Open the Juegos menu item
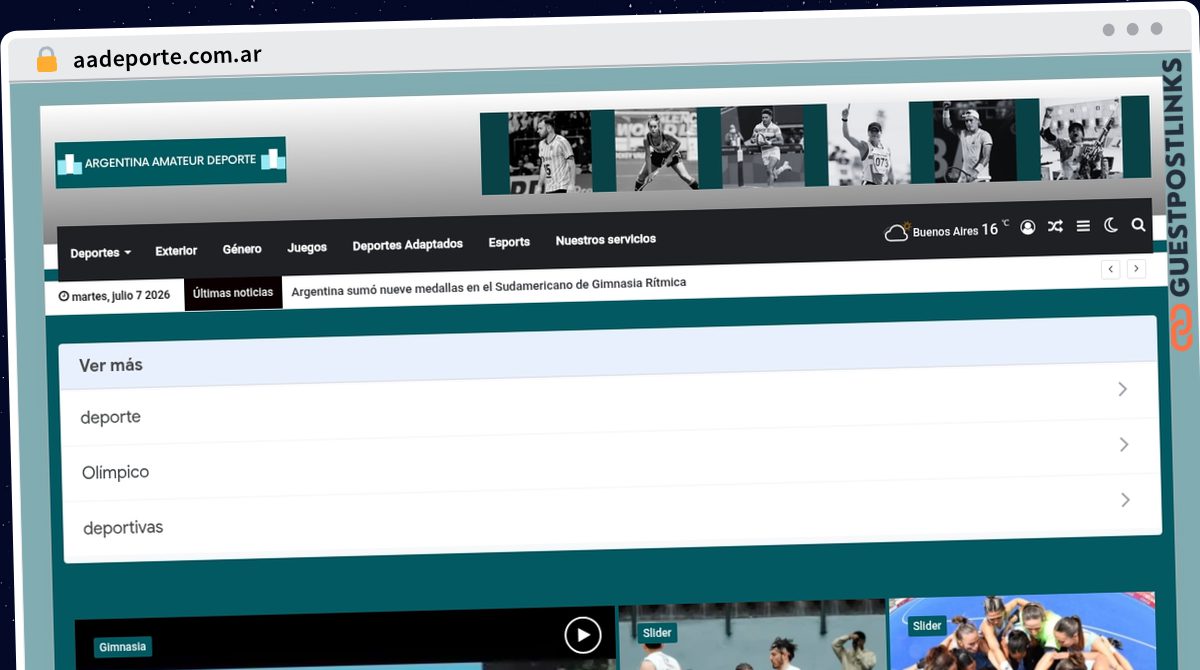 point(307,247)
